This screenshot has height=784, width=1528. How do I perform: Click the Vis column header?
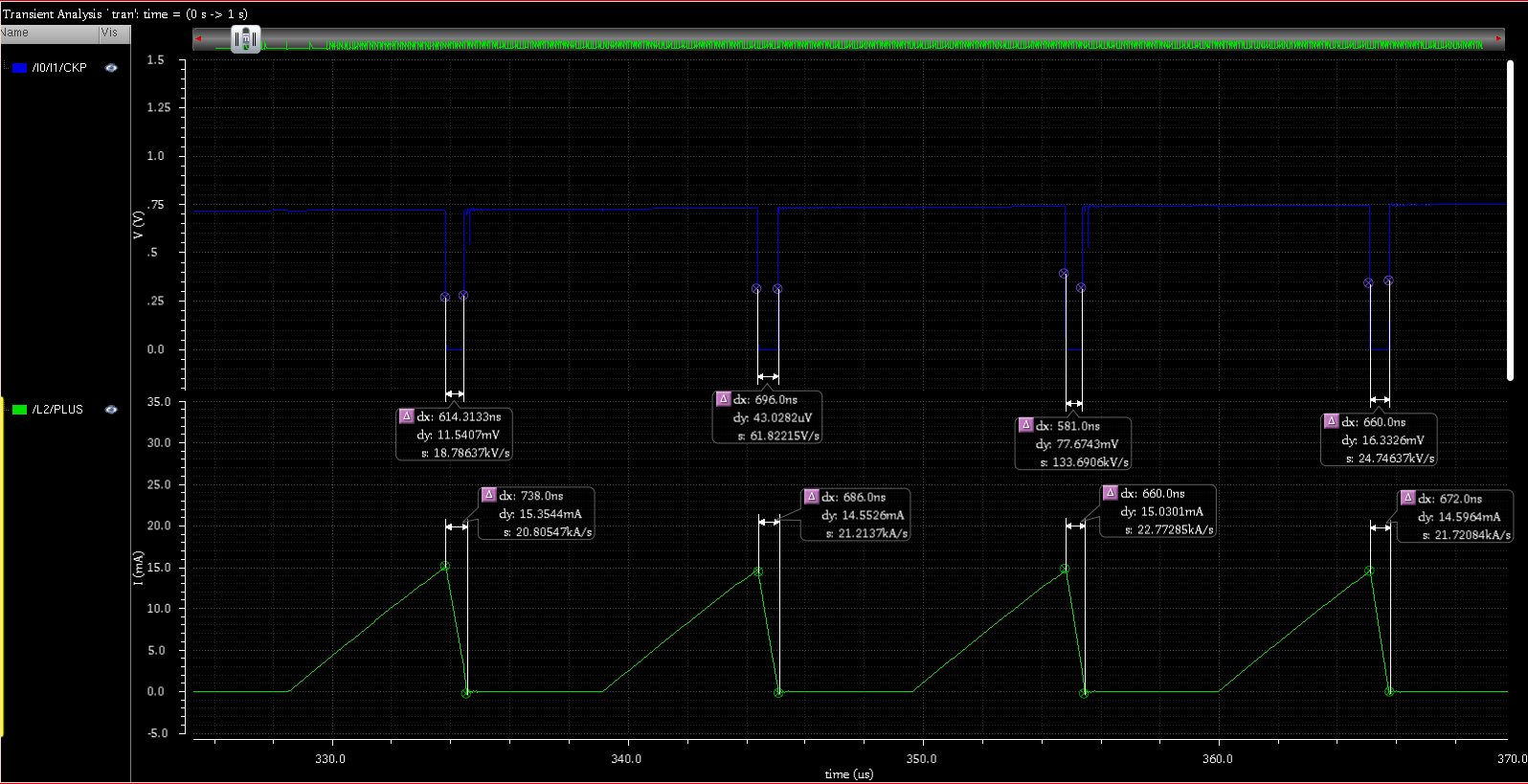pos(113,33)
